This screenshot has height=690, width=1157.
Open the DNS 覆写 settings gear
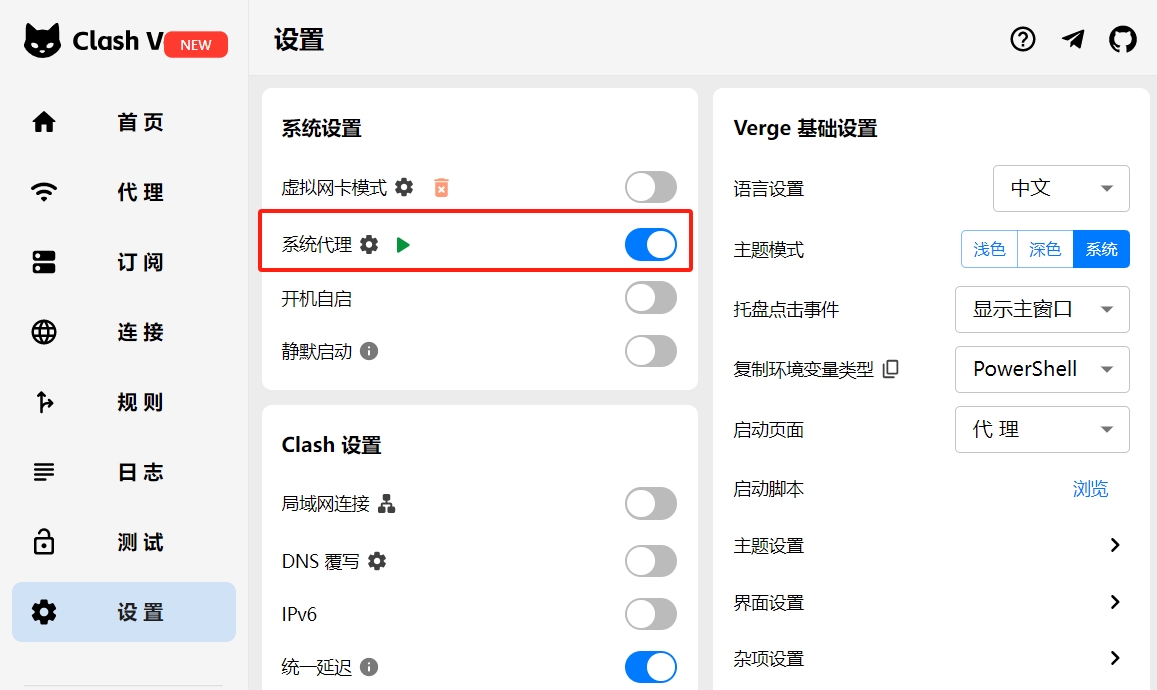376,561
